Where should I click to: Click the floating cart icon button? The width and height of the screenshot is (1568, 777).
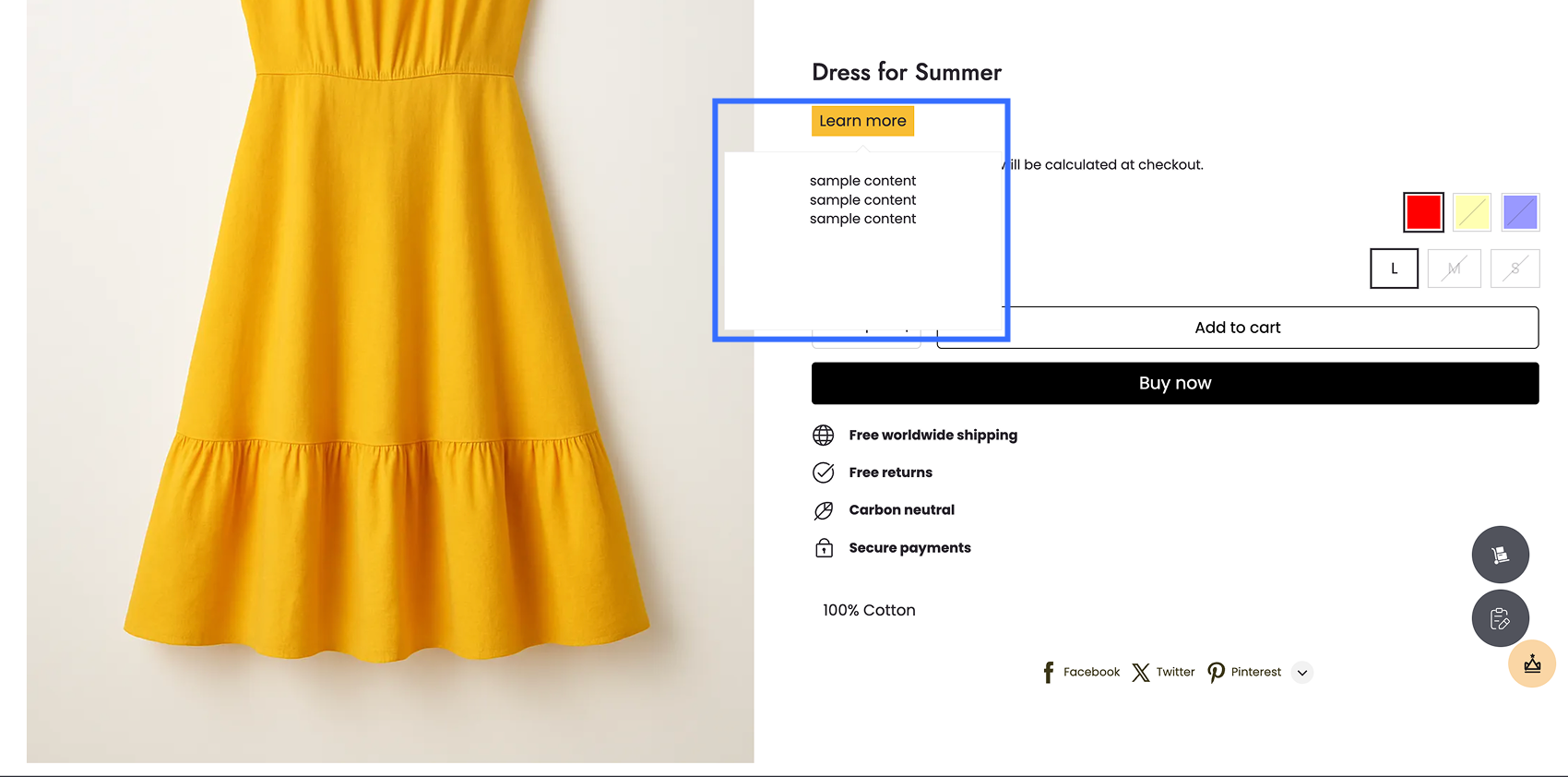pyautogui.click(x=1500, y=555)
